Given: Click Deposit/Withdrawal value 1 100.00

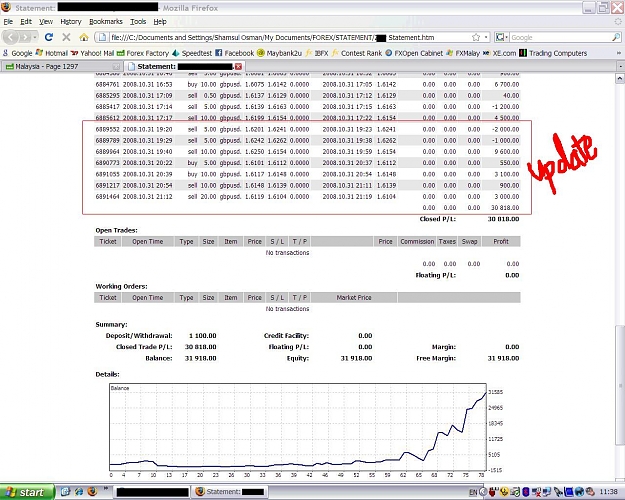Looking at the screenshot, I should 202,336.
